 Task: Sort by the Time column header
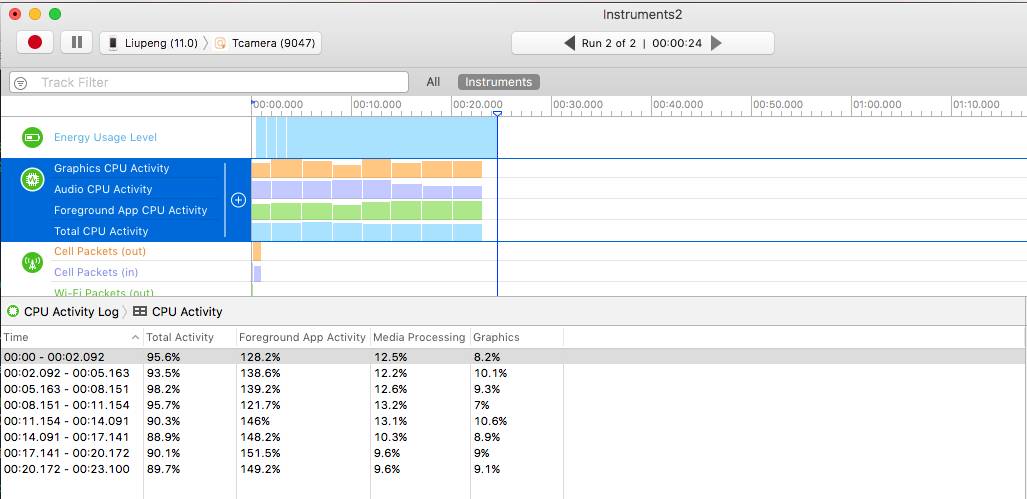pos(71,337)
